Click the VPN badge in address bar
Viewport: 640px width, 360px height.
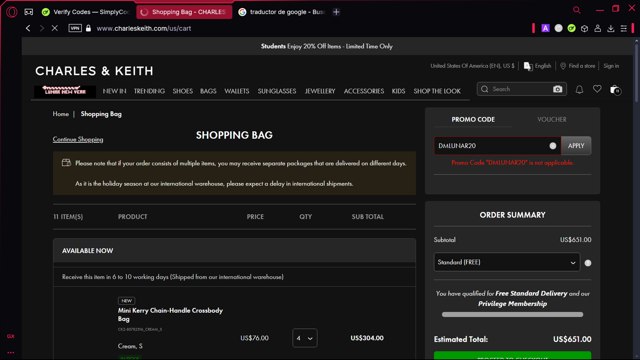click(x=75, y=28)
